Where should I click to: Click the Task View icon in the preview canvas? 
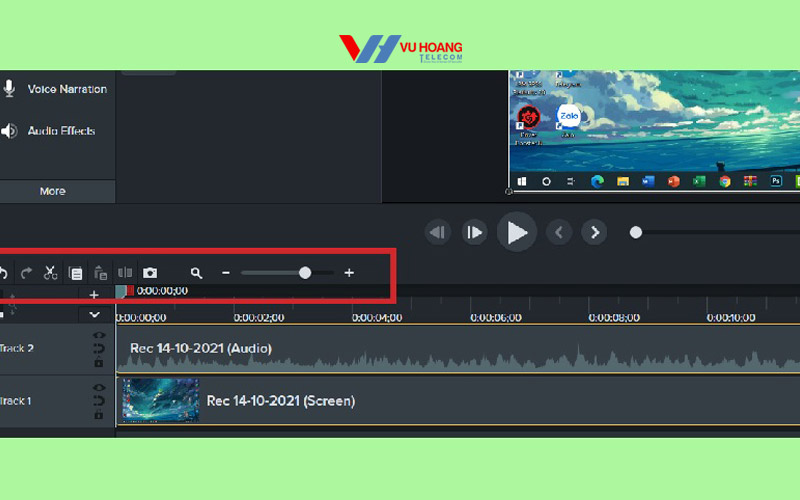(x=571, y=182)
